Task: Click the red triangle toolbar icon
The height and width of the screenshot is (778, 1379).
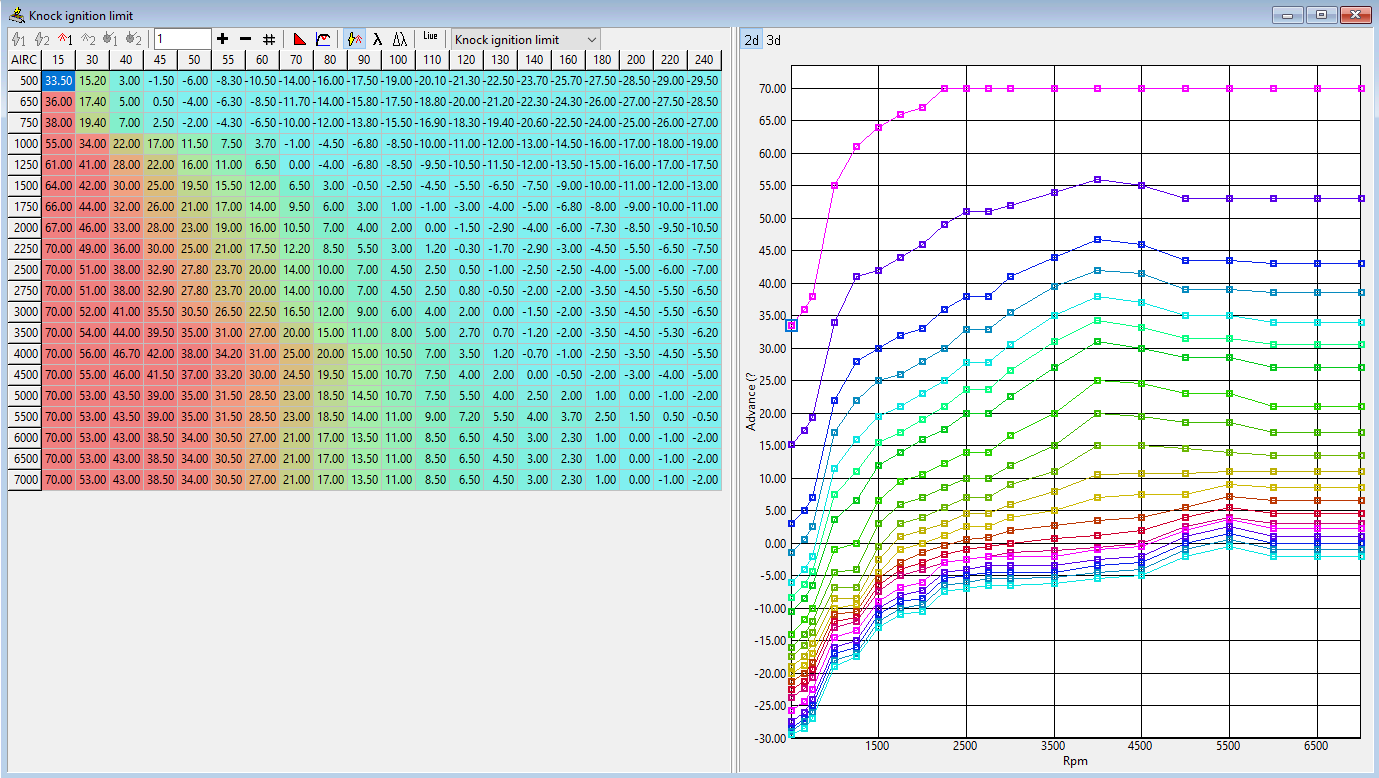Action: 300,39
